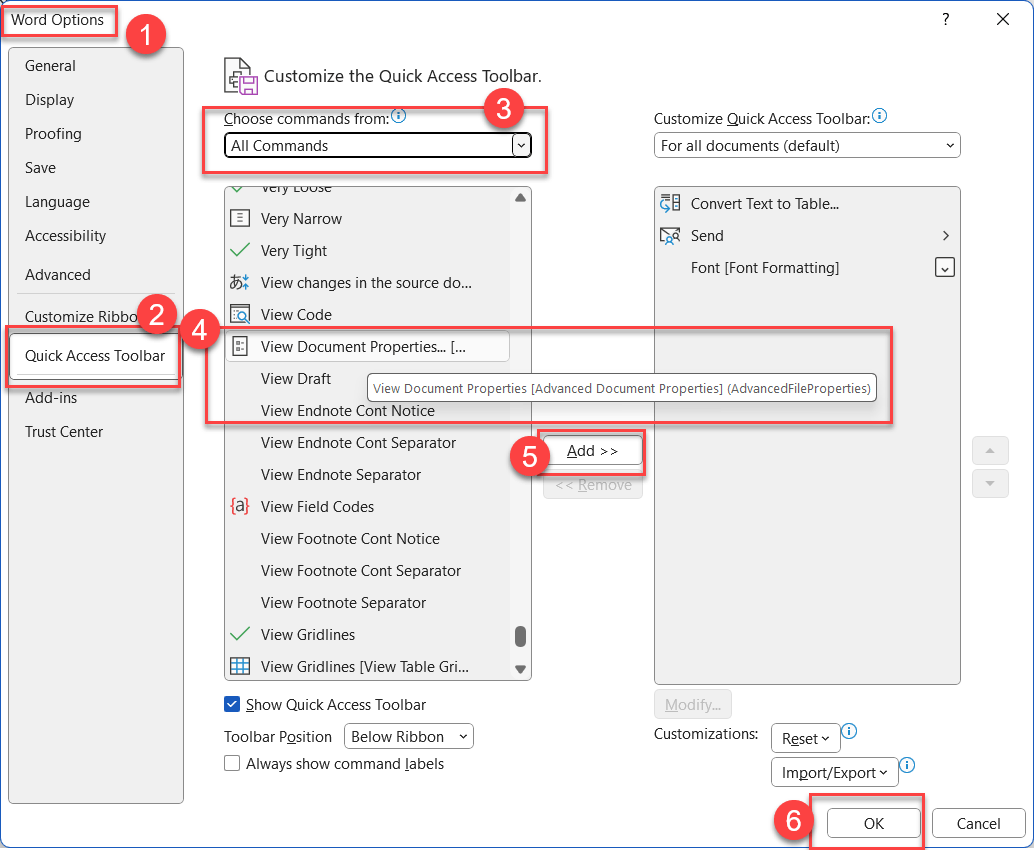The width and height of the screenshot is (1034, 850).
Task: Click the View Document Properties icon
Action: point(240,346)
